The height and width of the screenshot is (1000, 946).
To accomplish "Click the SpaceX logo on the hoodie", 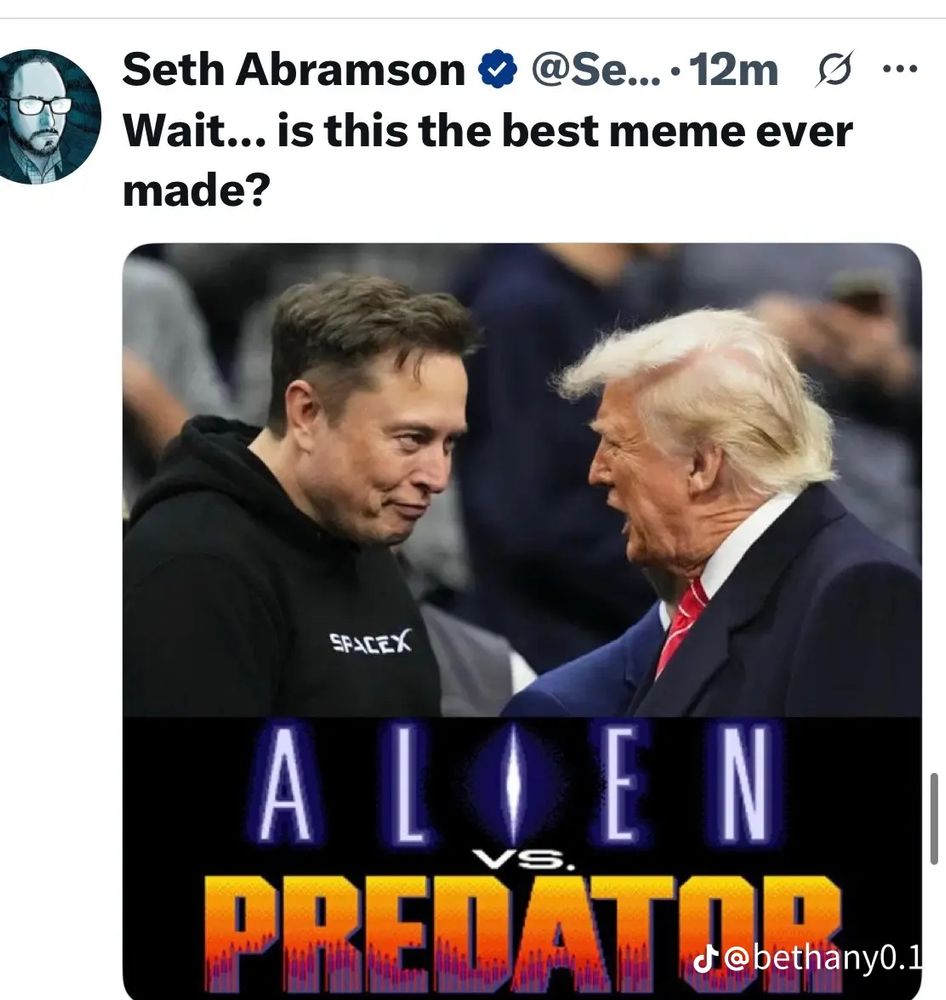I will (371, 641).
